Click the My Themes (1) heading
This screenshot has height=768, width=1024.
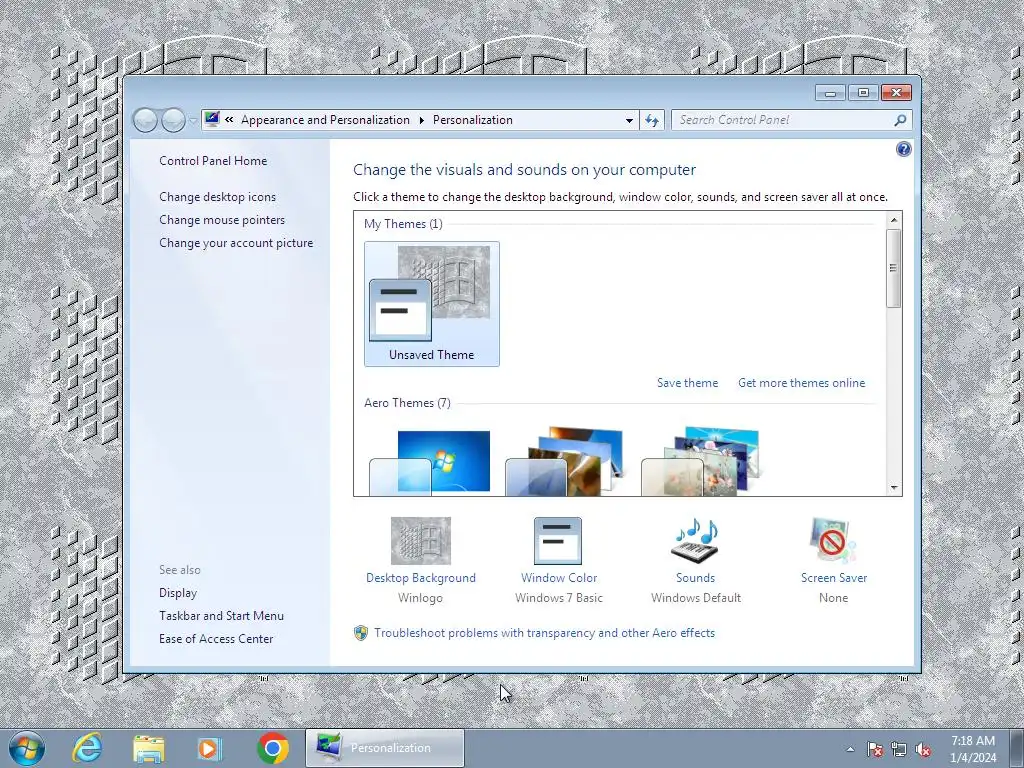[403, 224]
